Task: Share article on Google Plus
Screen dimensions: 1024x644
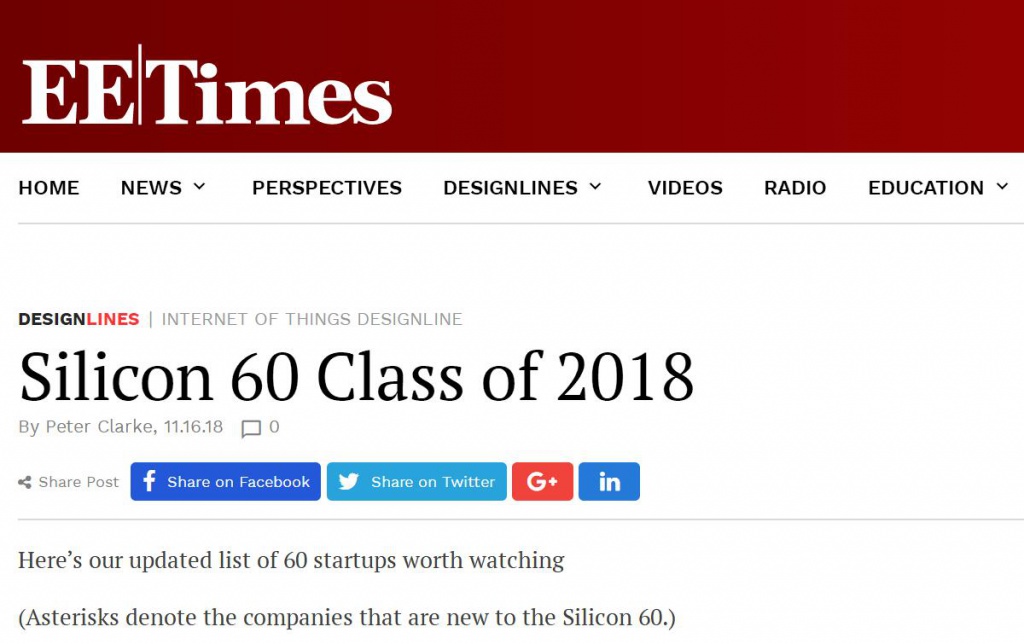Action: [x=542, y=482]
